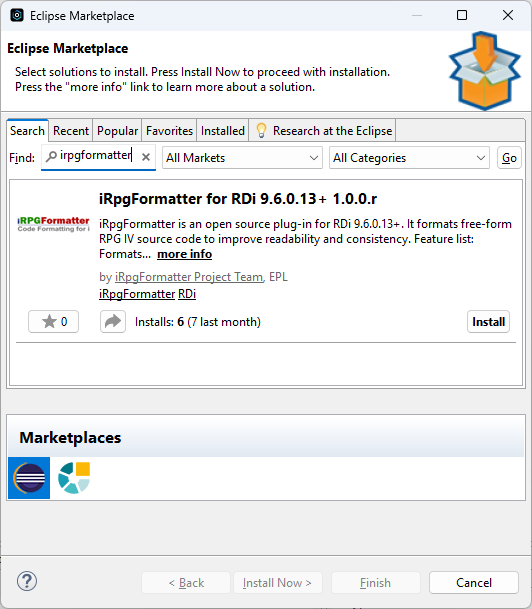Click the Go button

click(x=509, y=158)
